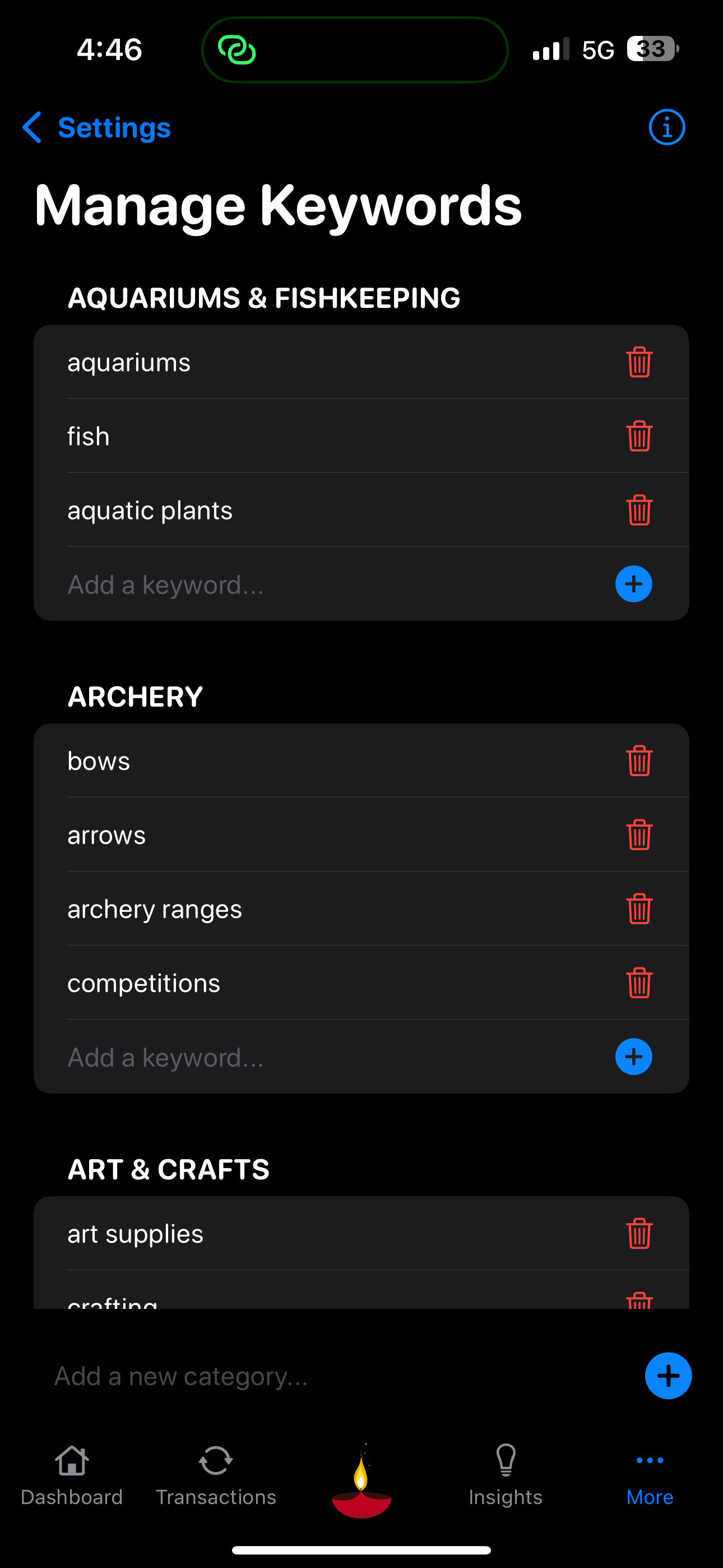The width and height of the screenshot is (723, 1568).
Task: Open the Dashboard tab
Action: coord(72,1475)
